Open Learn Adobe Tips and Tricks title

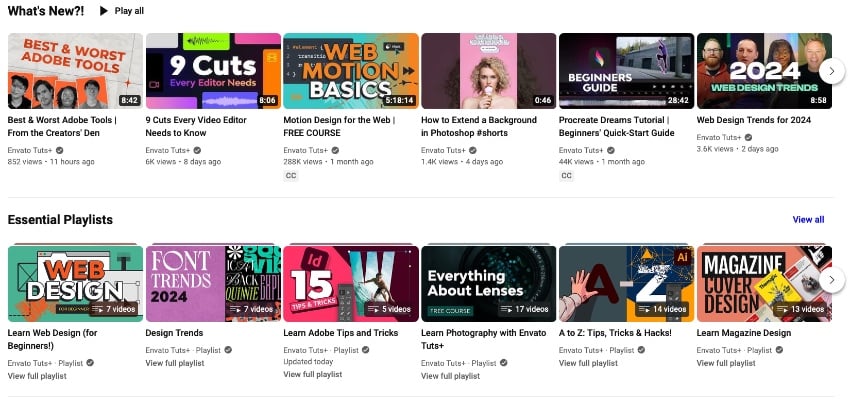pos(341,333)
